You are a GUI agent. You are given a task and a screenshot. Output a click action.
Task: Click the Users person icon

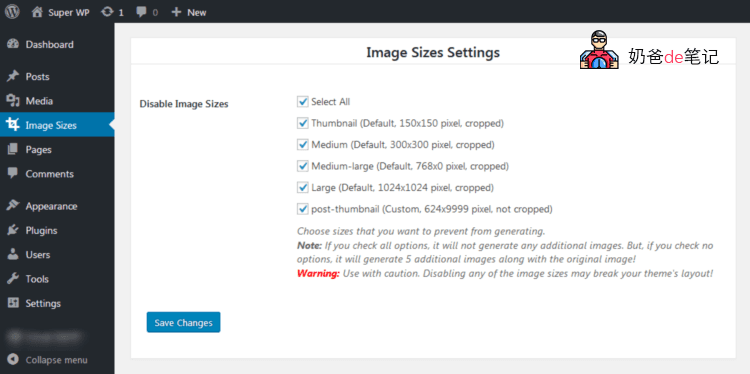[13, 254]
